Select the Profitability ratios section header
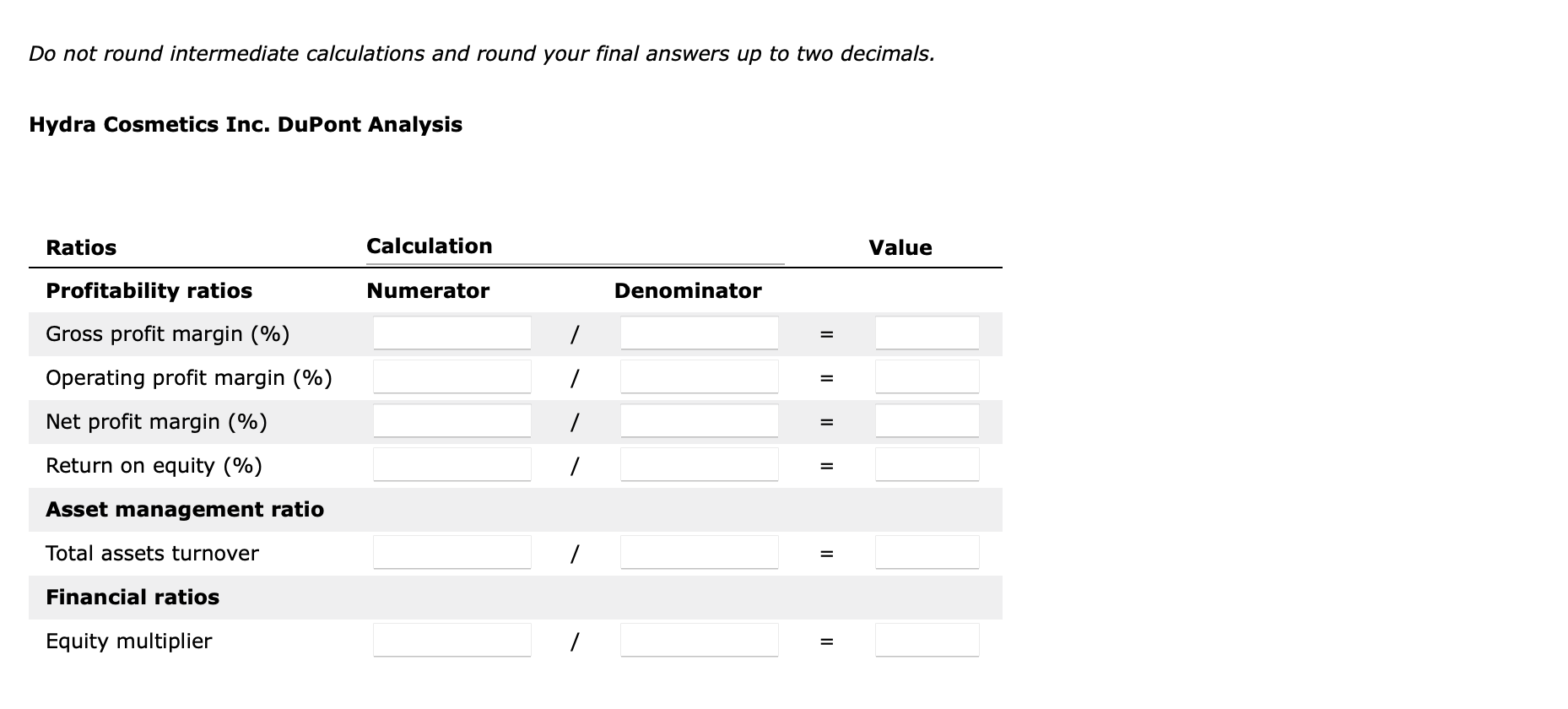1568x709 pixels. [149, 290]
